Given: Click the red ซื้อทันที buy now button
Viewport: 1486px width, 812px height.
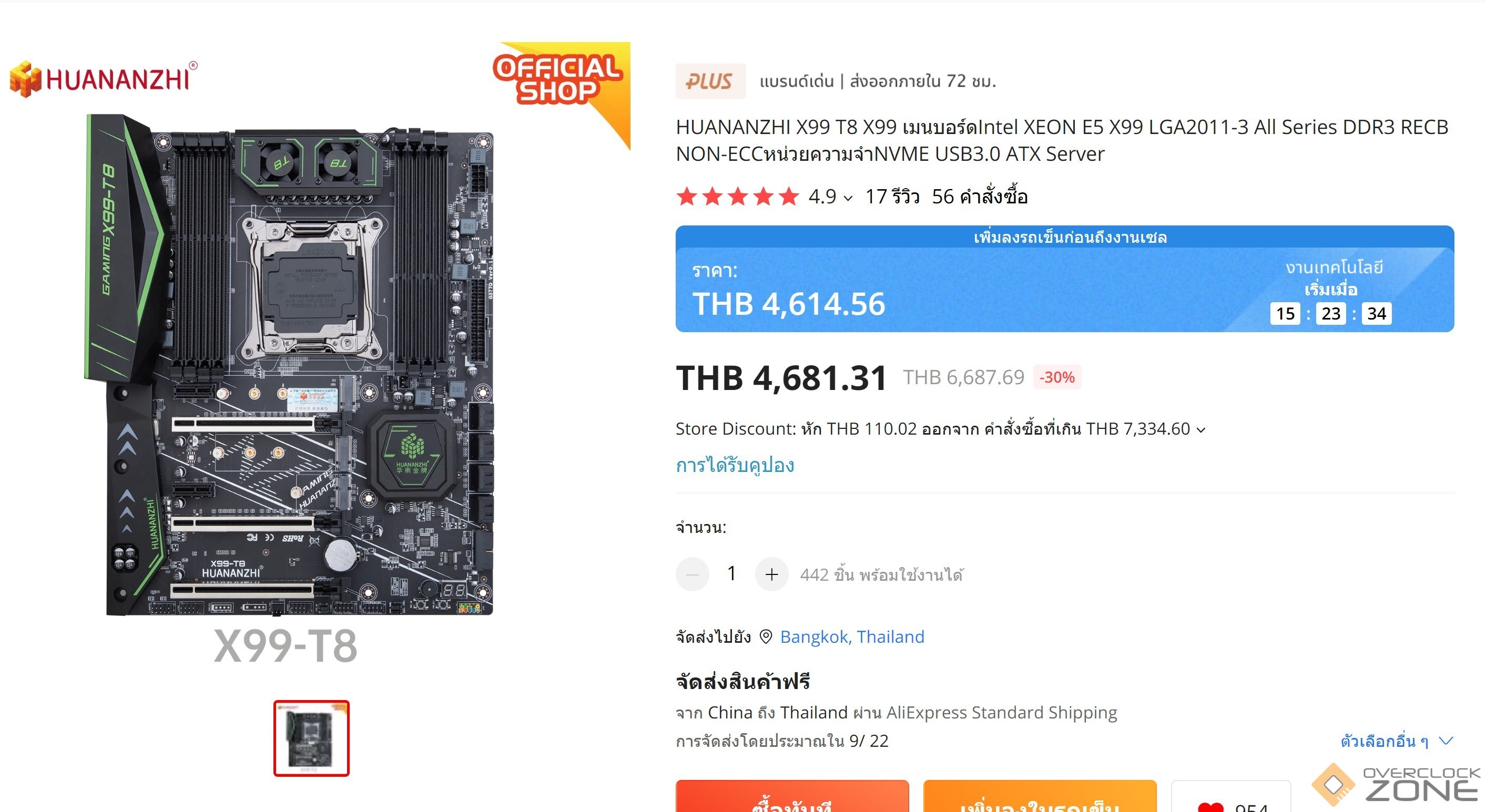Looking at the screenshot, I should pyautogui.click(x=792, y=796).
